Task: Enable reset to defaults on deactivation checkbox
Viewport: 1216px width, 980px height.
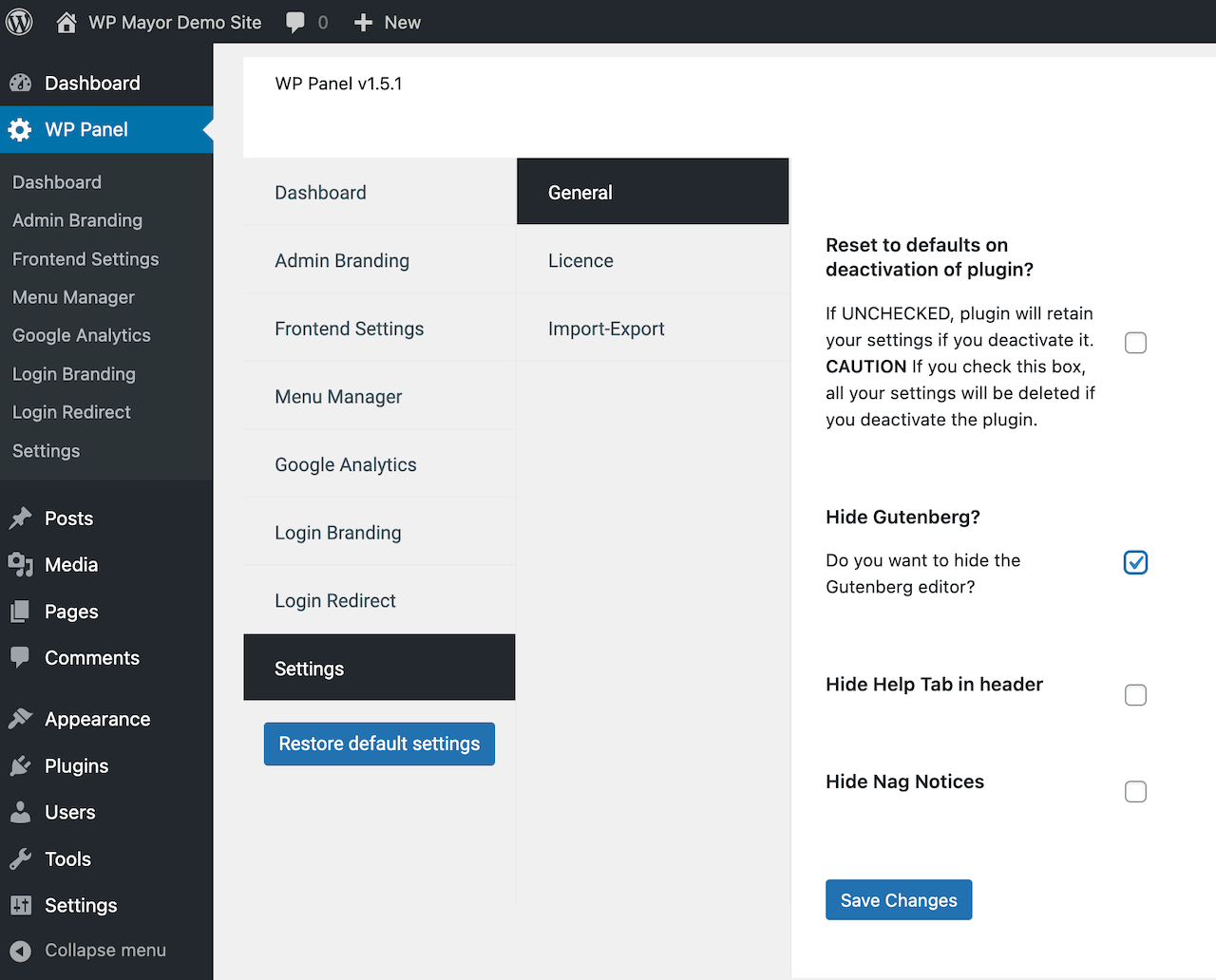Action: (1135, 343)
